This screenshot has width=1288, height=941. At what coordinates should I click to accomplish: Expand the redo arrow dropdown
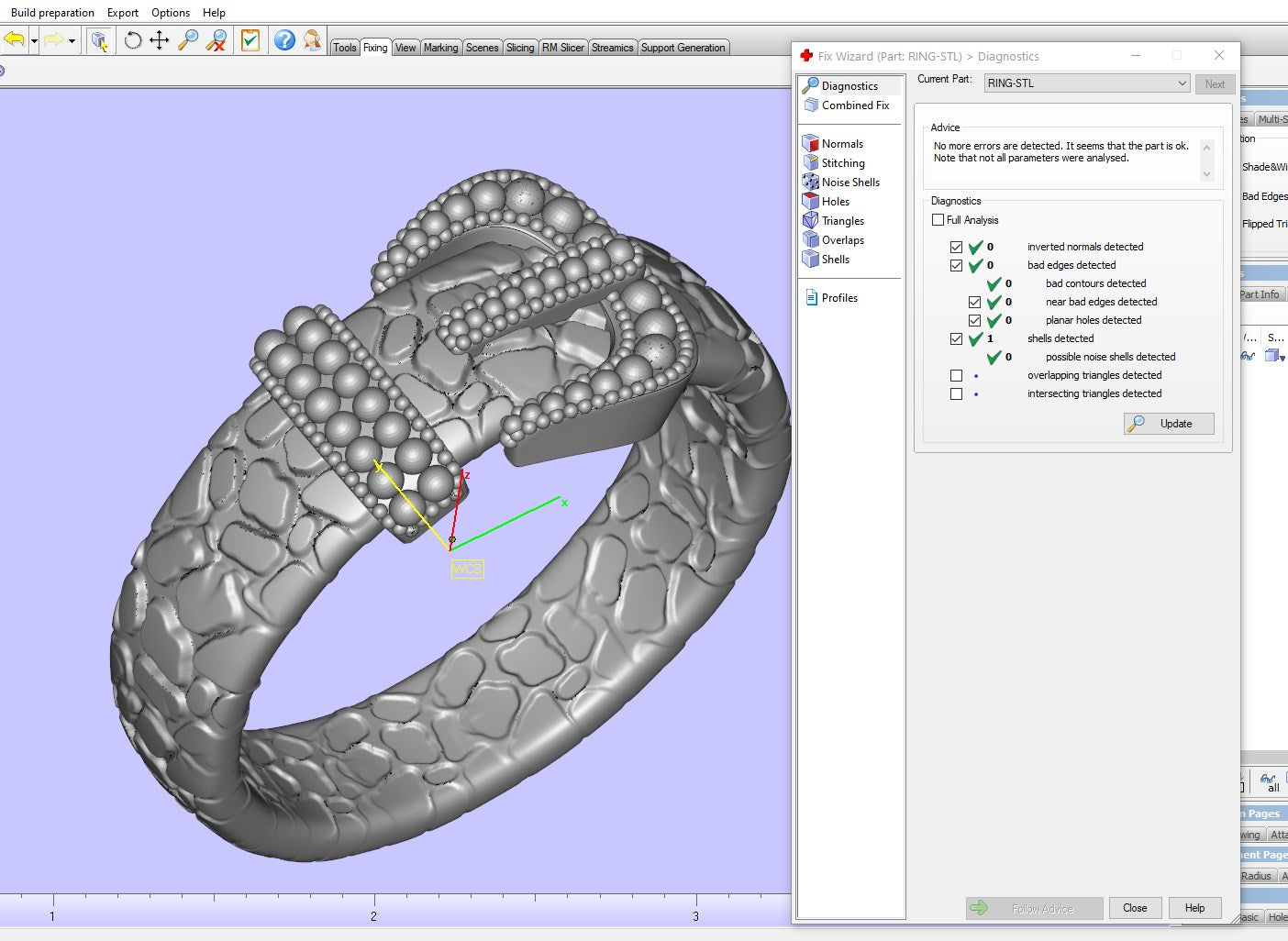point(72,41)
